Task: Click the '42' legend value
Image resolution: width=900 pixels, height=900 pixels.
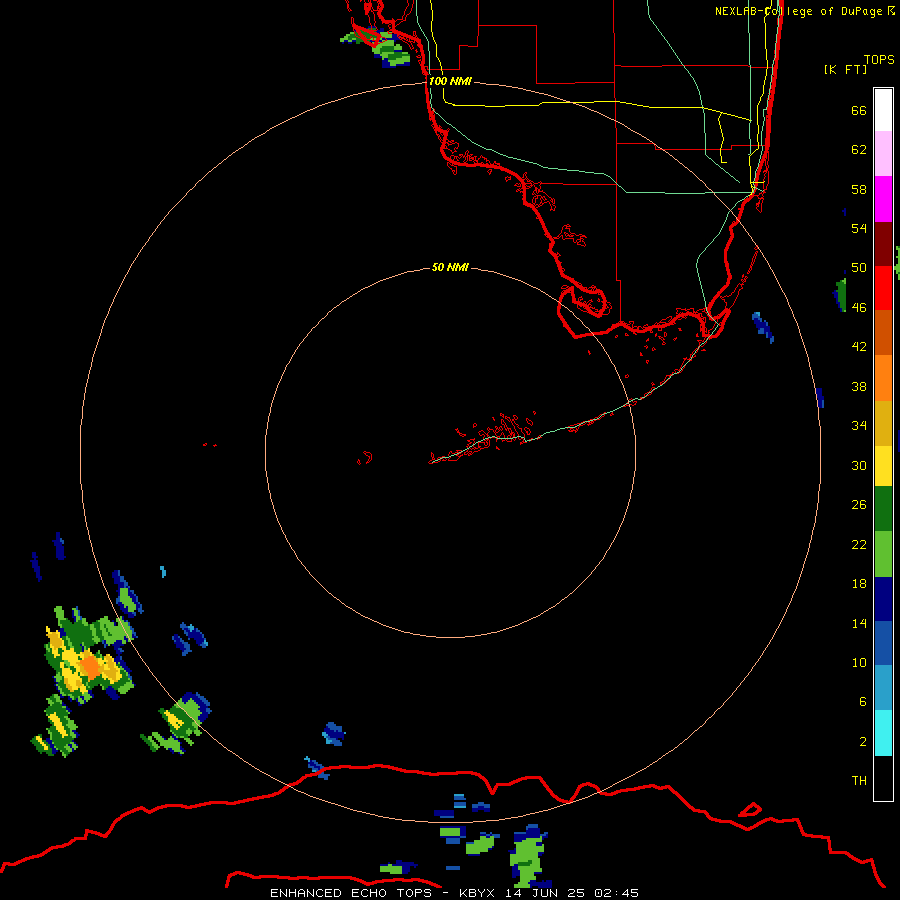Action: (859, 346)
